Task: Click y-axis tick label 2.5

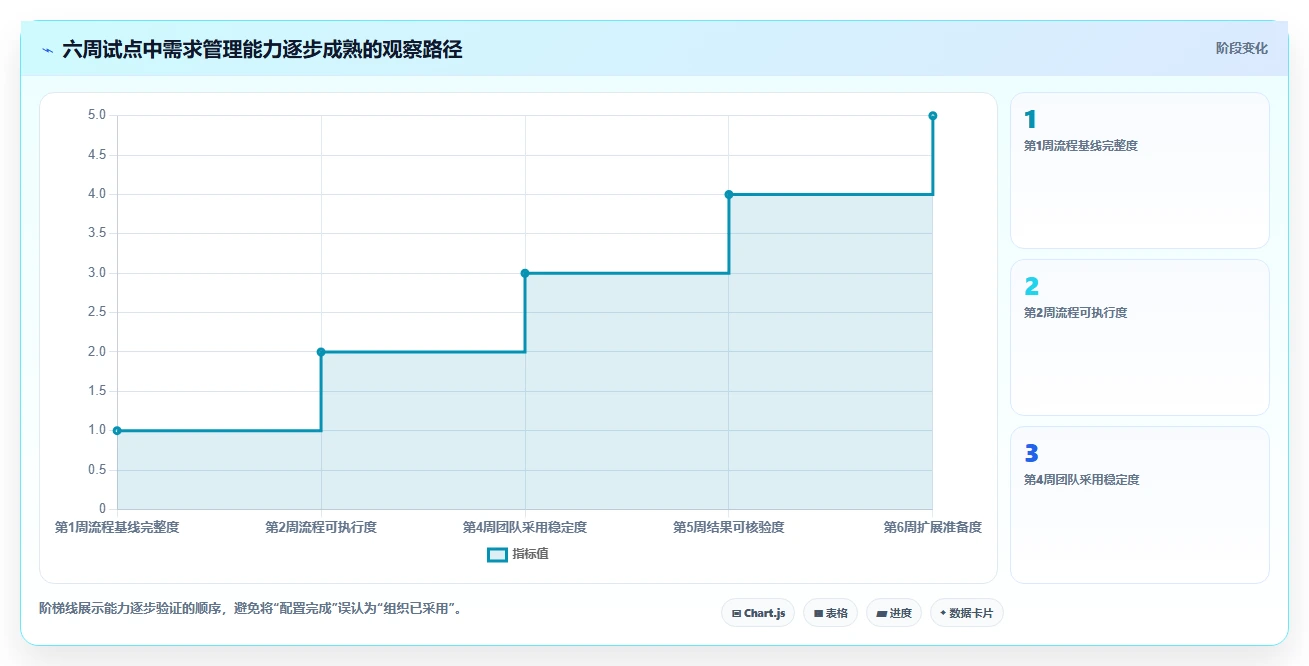Action: [x=97, y=312]
